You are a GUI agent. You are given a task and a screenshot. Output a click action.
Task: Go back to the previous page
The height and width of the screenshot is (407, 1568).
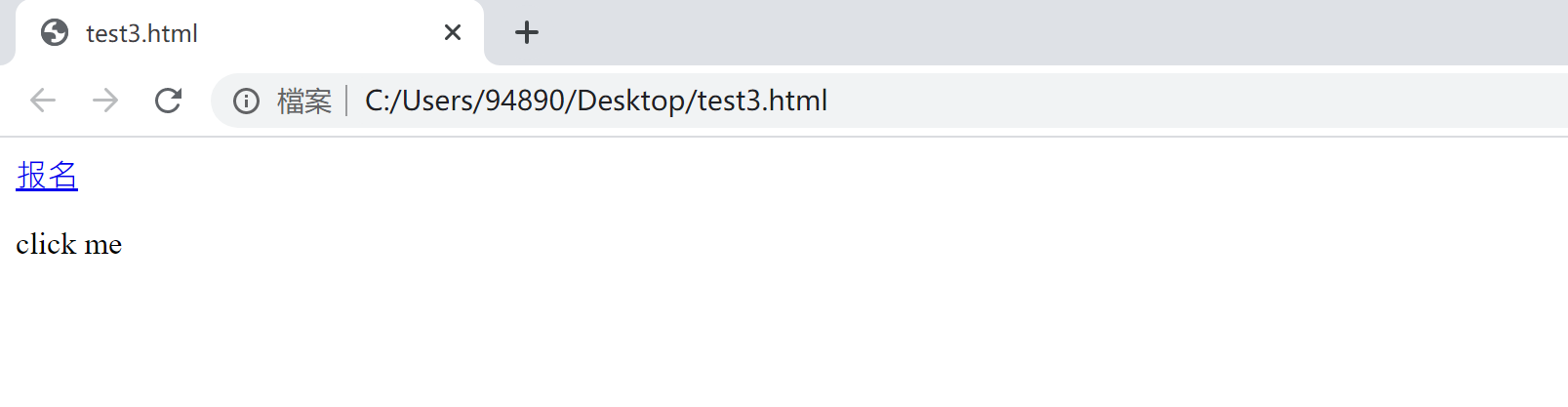(43, 101)
